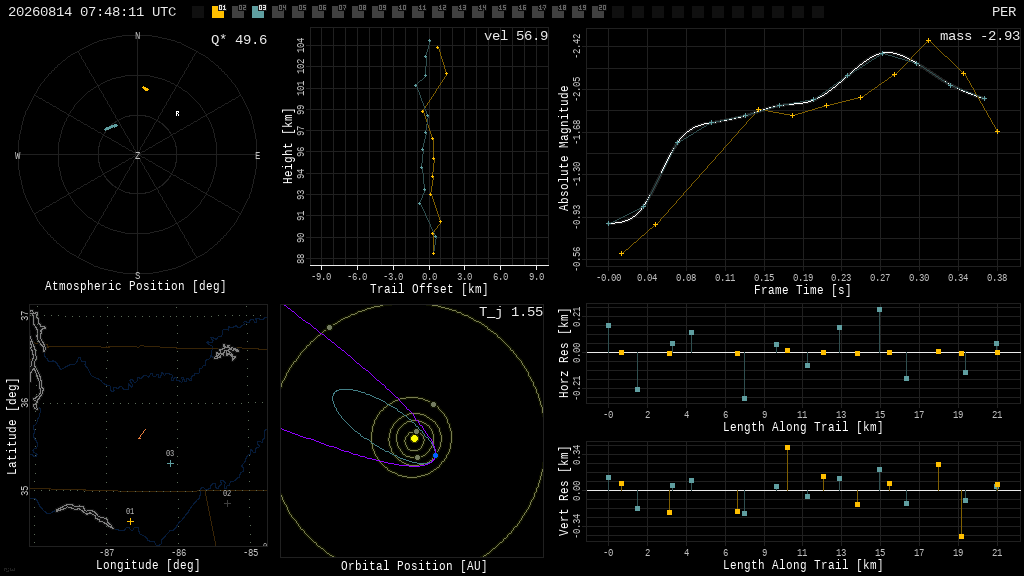Click the teal 03 cross marker on map
Image resolution: width=1024 pixels, height=576 pixels.
click(x=170, y=464)
